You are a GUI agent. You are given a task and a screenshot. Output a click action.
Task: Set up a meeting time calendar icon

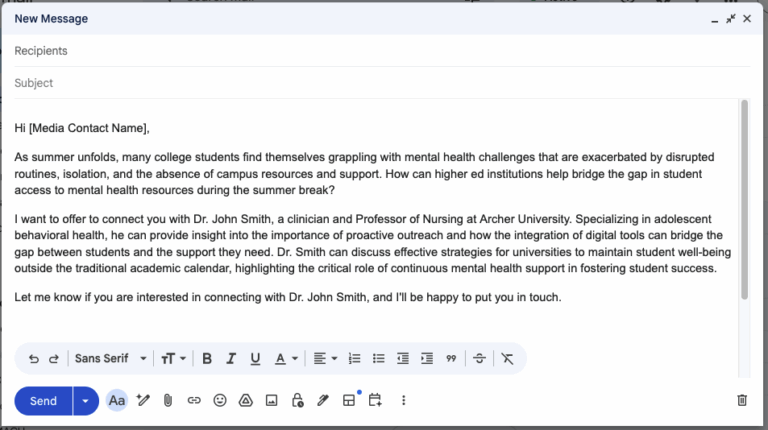375,401
